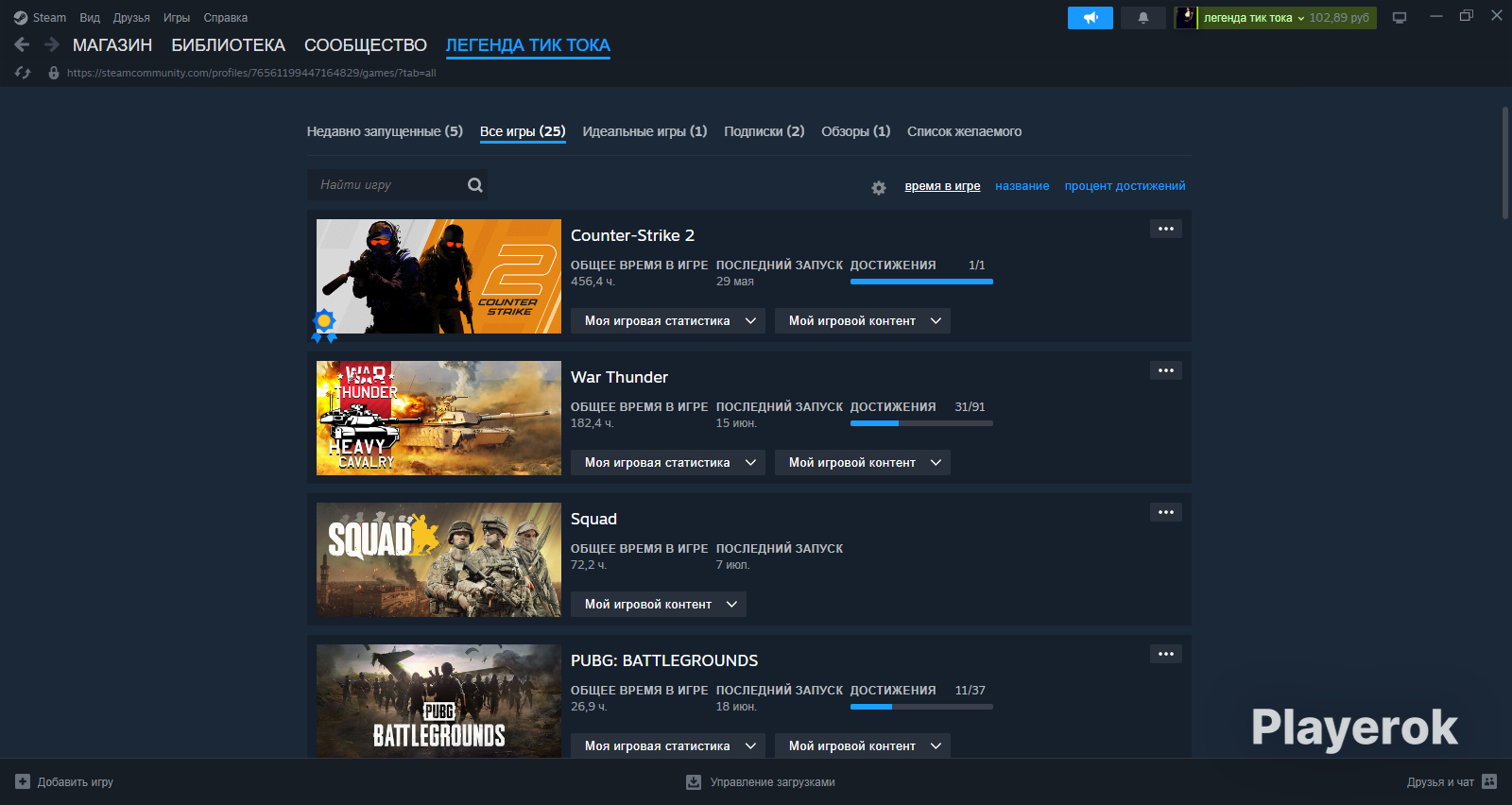Click the perfect game badge on Counter-Strike 2
Image resolution: width=1512 pixels, height=805 pixels.
click(324, 324)
